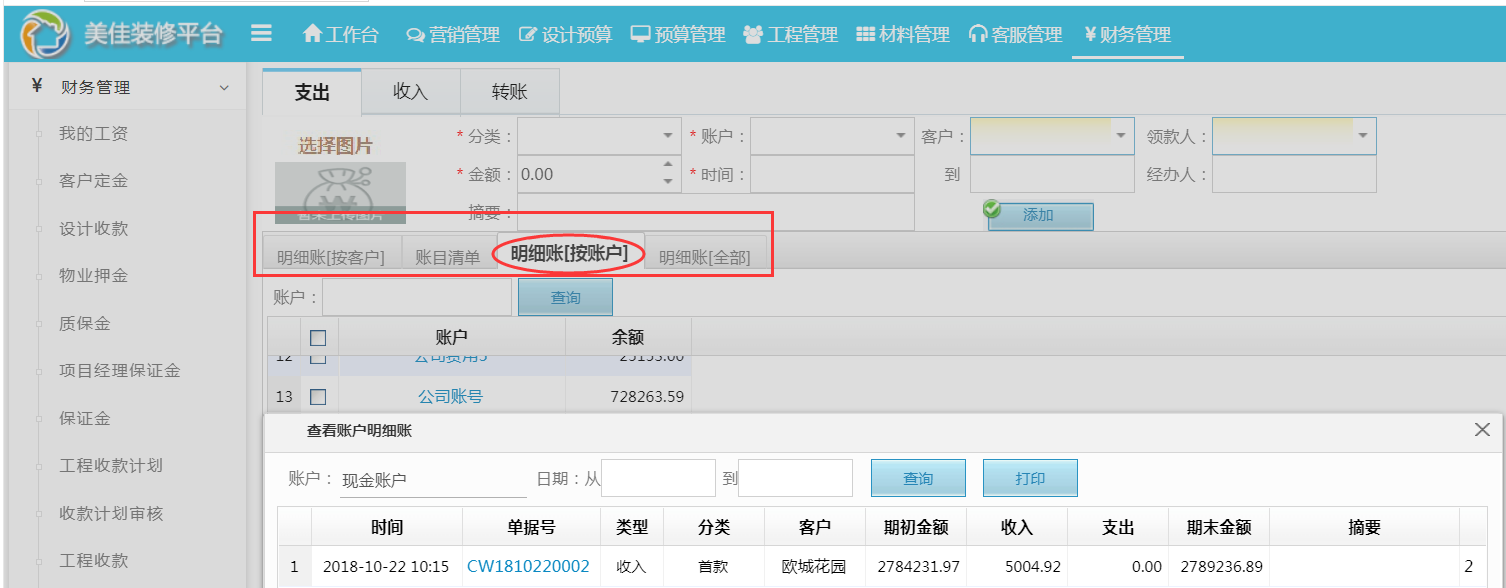The image size is (1506, 588).
Task: Open 营销管理 chat bubble menu
Action: (x=415, y=35)
